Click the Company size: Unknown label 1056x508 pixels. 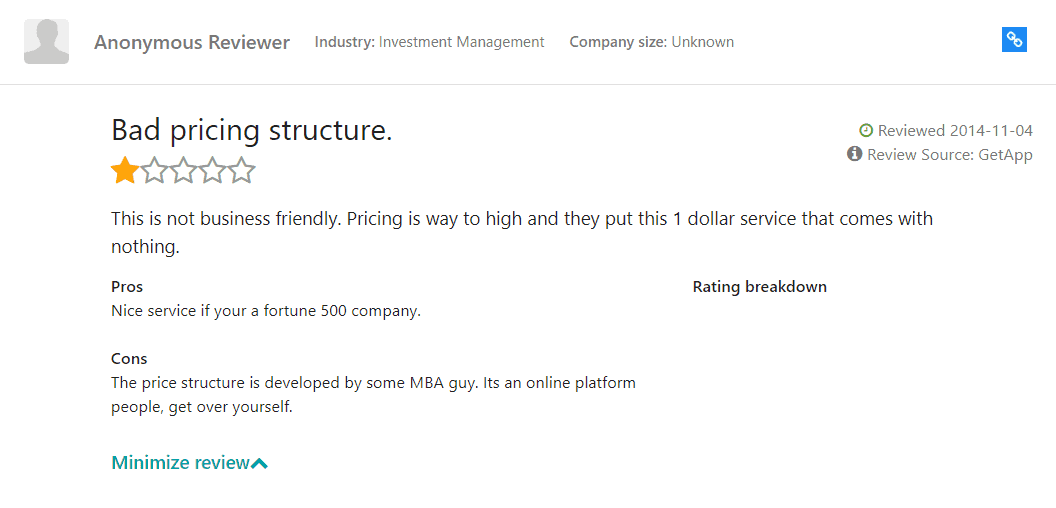point(652,42)
